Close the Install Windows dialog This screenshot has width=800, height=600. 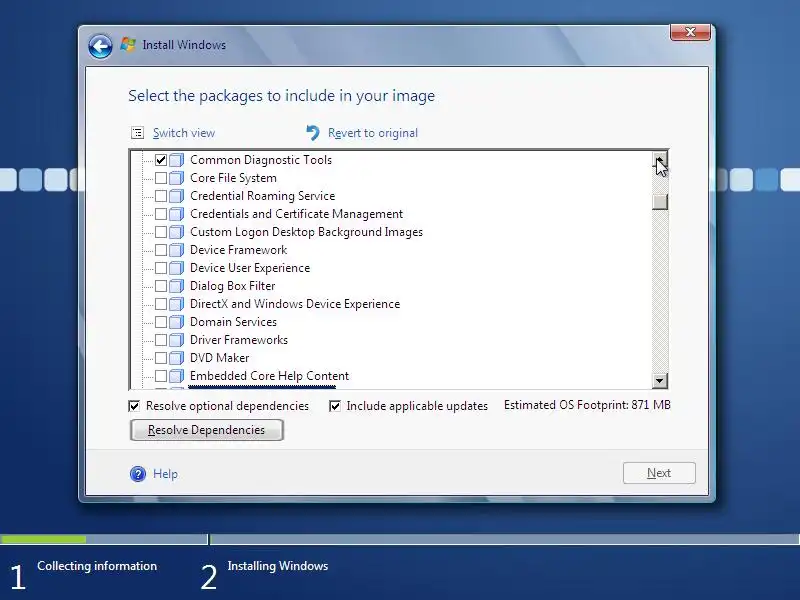click(x=690, y=32)
